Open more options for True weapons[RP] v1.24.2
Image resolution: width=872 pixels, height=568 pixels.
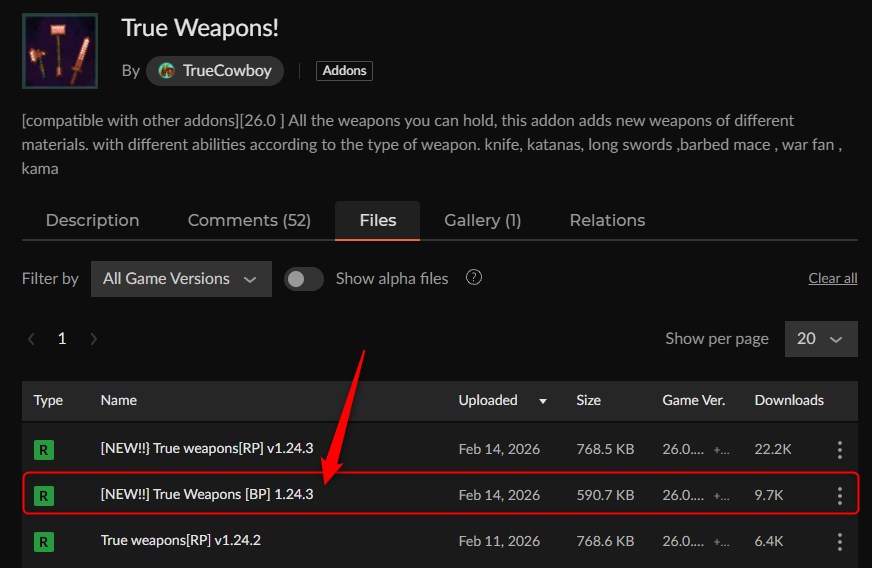click(839, 541)
